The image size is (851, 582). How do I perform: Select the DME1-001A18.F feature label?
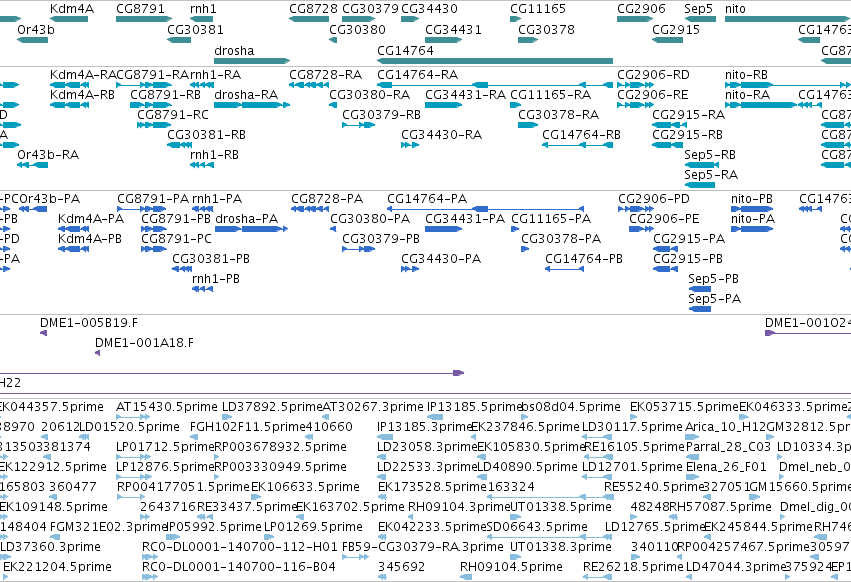(144, 343)
